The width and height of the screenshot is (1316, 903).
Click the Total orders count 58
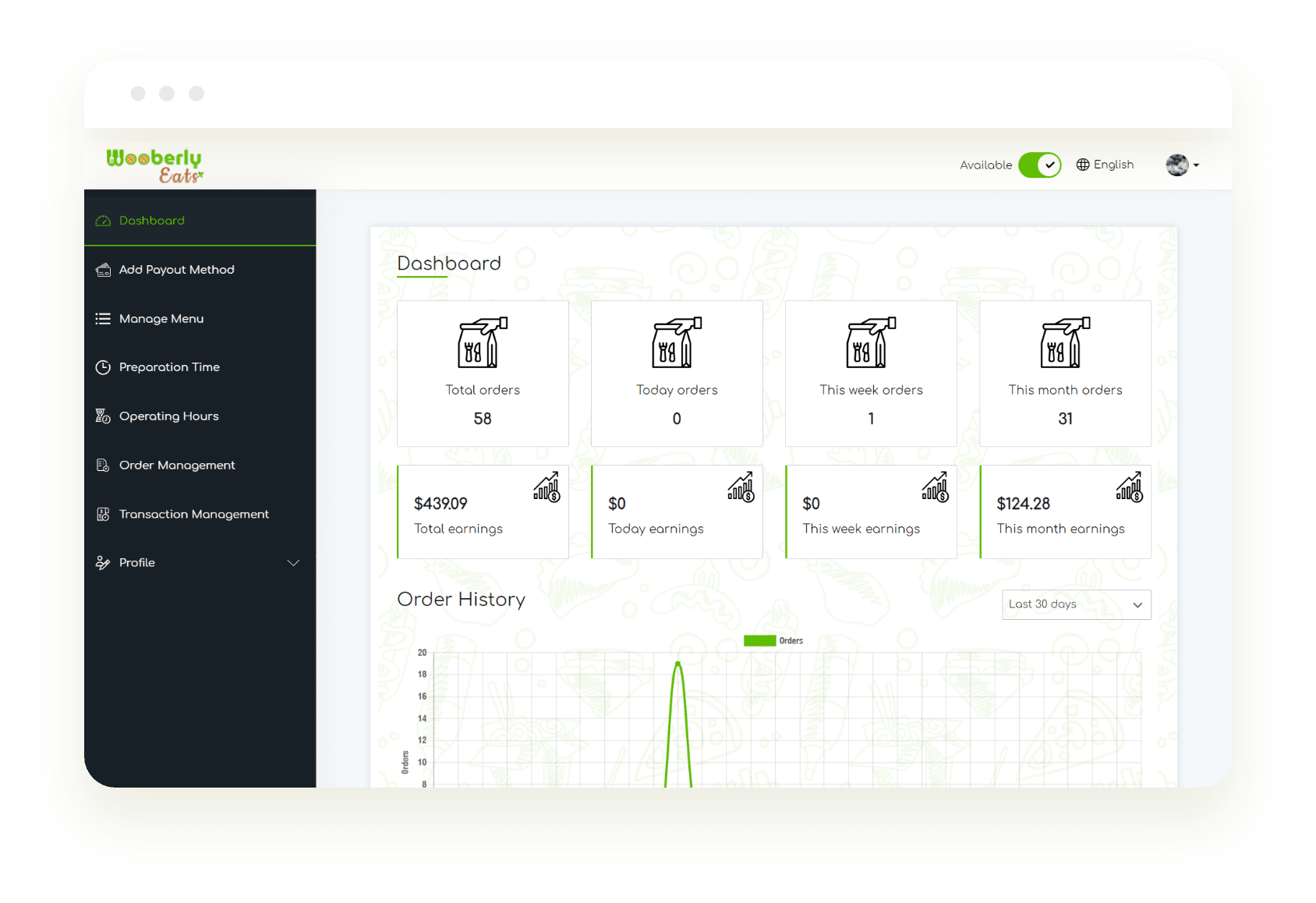click(483, 419)
